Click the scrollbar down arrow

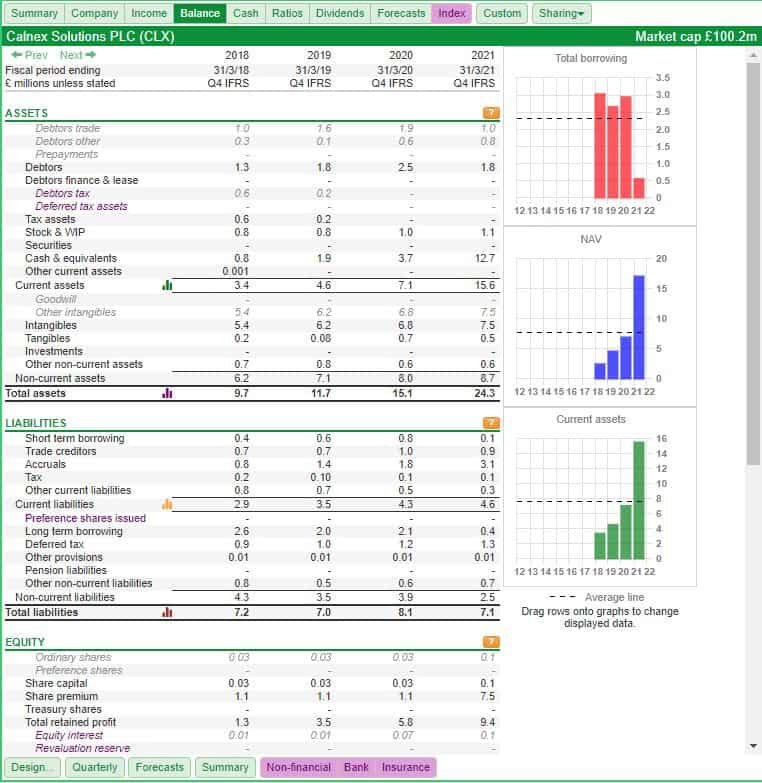[x=753, y=746]
